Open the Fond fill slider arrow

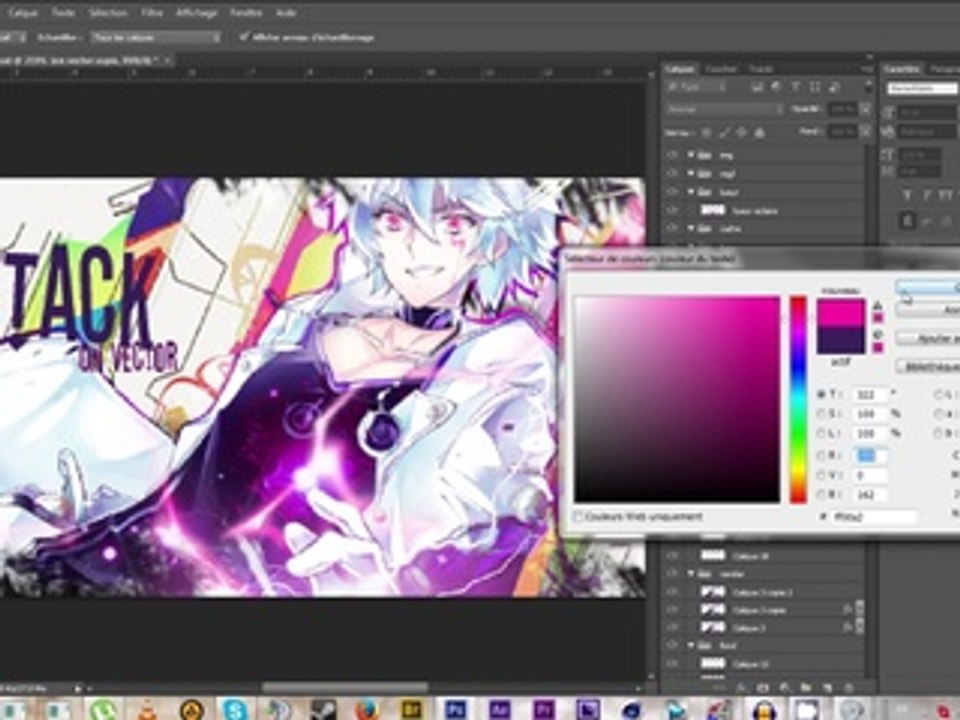[x=865, y=132]
